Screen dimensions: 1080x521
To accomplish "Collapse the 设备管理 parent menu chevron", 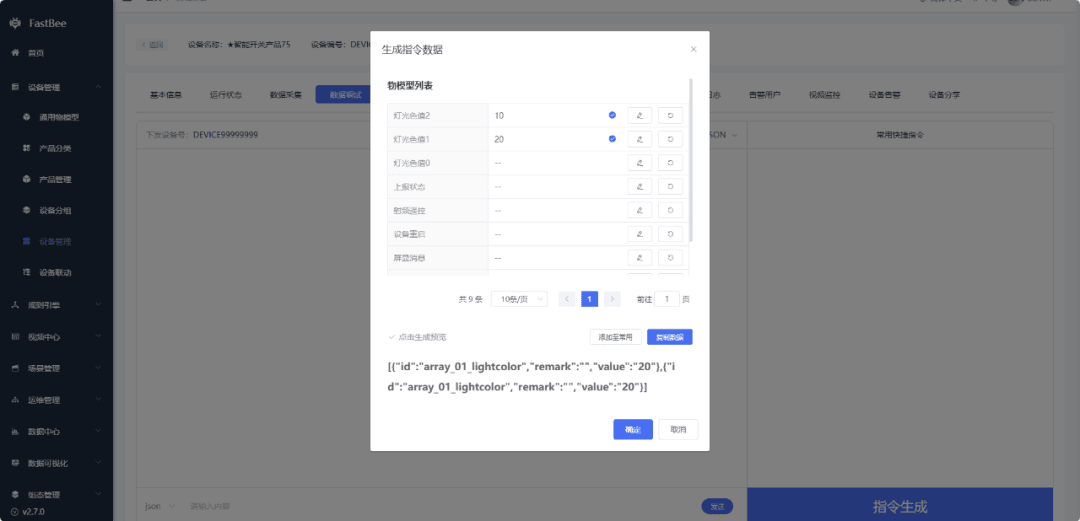I will (98, 87).
